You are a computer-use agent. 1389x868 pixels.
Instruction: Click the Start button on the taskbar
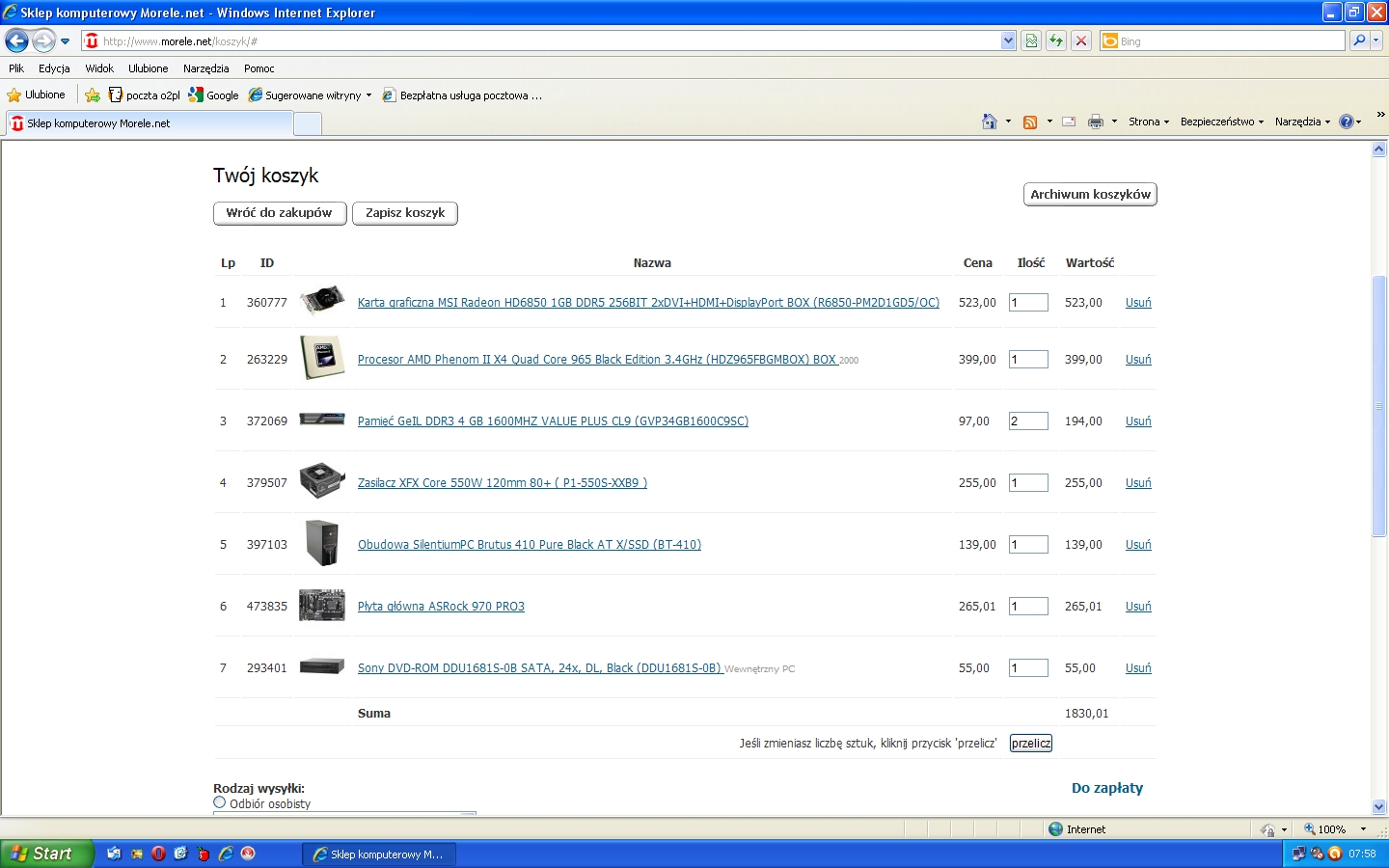[46, 854]
